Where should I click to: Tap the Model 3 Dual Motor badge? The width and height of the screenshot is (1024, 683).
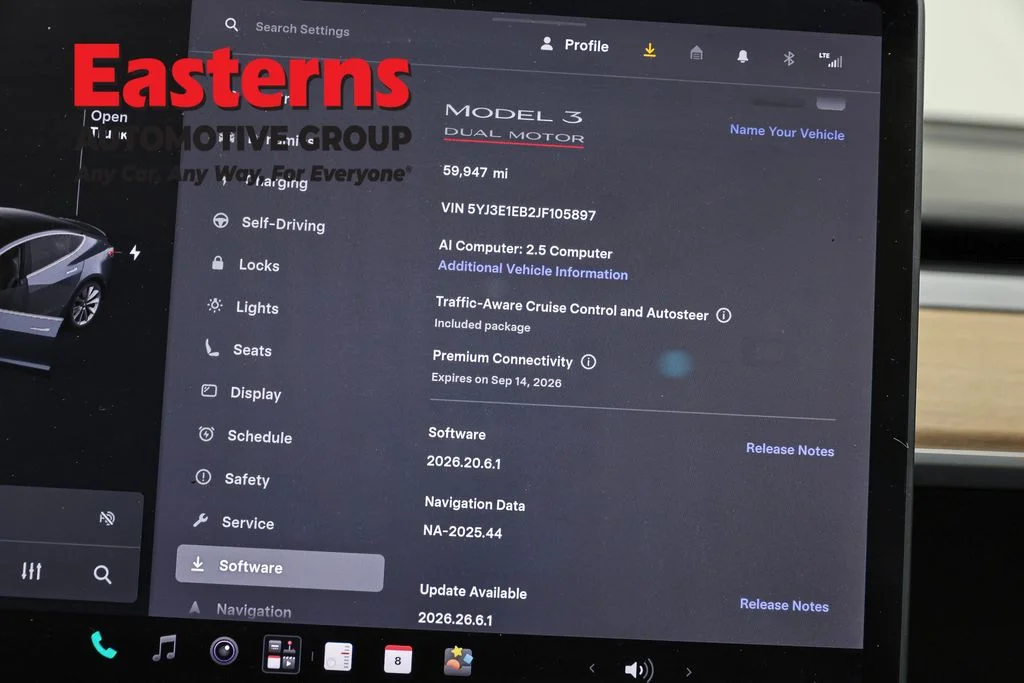click(x=514, y=124)
